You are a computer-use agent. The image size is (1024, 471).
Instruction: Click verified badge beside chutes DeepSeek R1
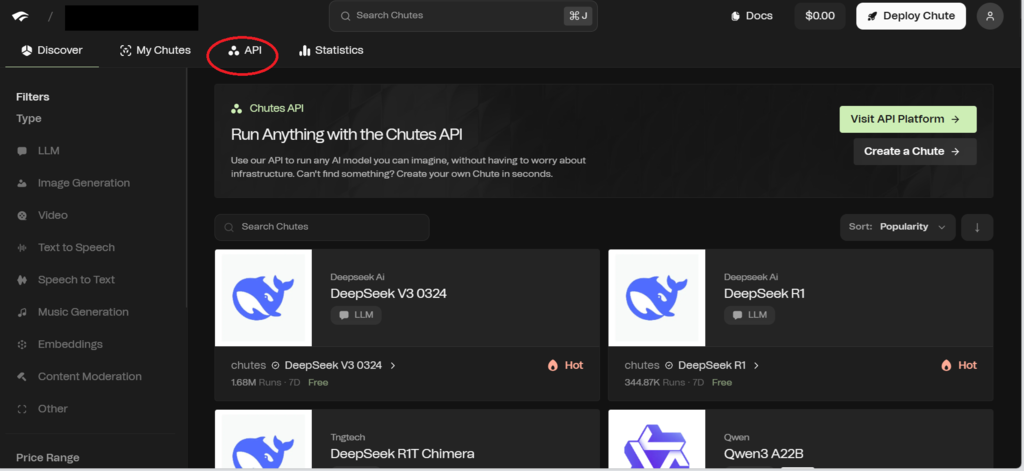tap(669, 366)
